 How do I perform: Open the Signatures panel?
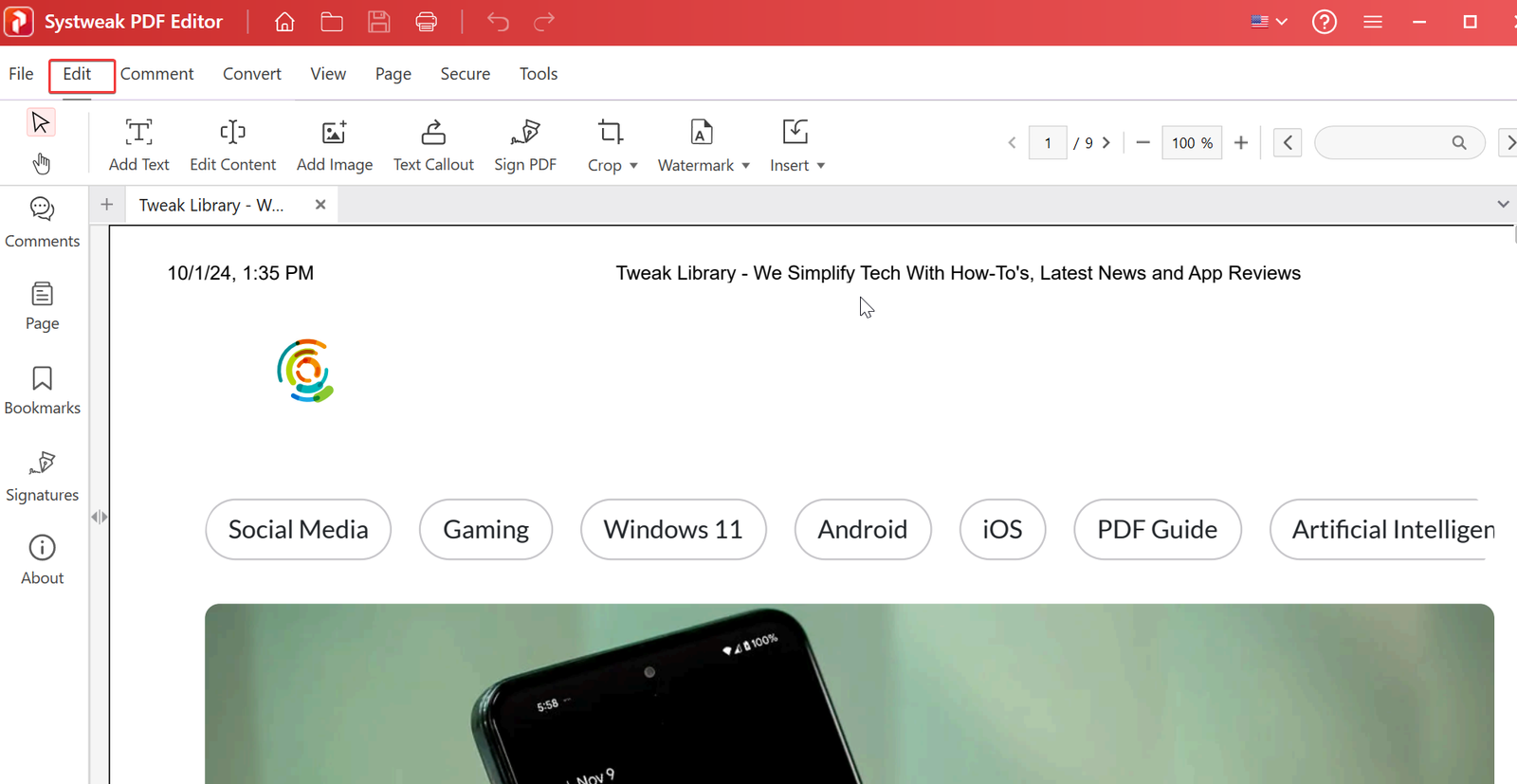pyautogui.click(x=42, y=477)
